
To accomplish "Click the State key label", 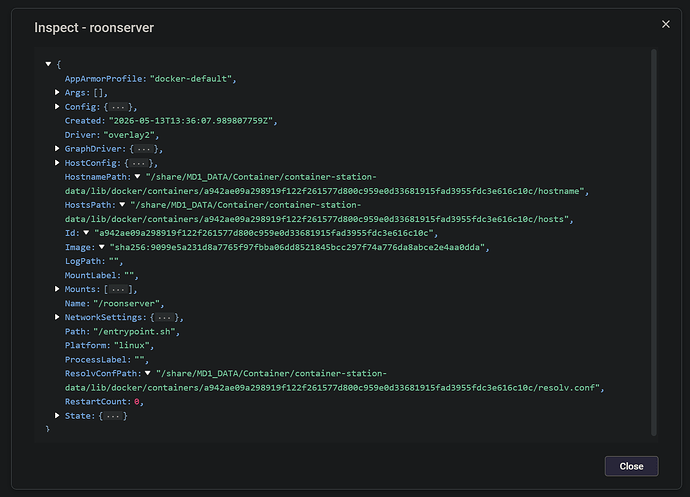I will (x=80, y=416).
